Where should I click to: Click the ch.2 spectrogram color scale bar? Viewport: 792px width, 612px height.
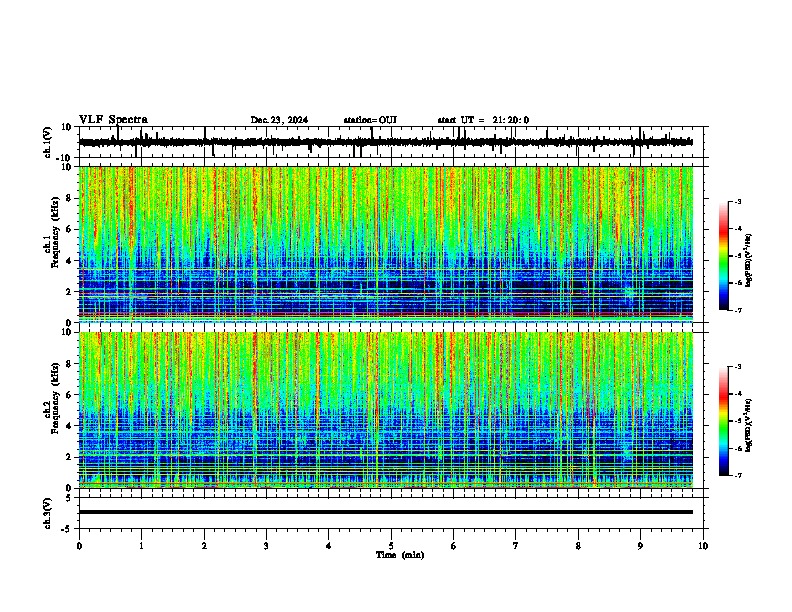pyautogui.click(x=724, y=421)
